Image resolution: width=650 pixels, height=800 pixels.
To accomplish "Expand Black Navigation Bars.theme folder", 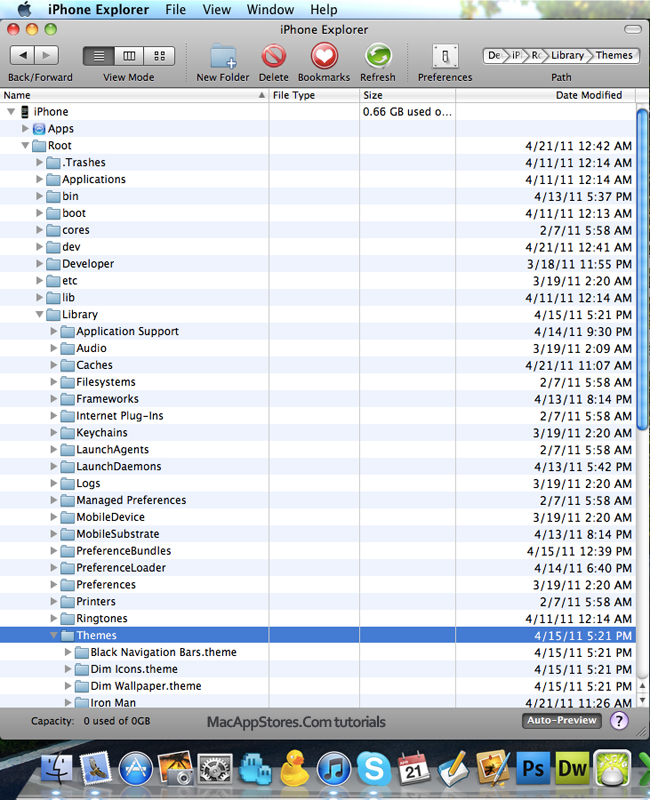I will click(68, 652).
